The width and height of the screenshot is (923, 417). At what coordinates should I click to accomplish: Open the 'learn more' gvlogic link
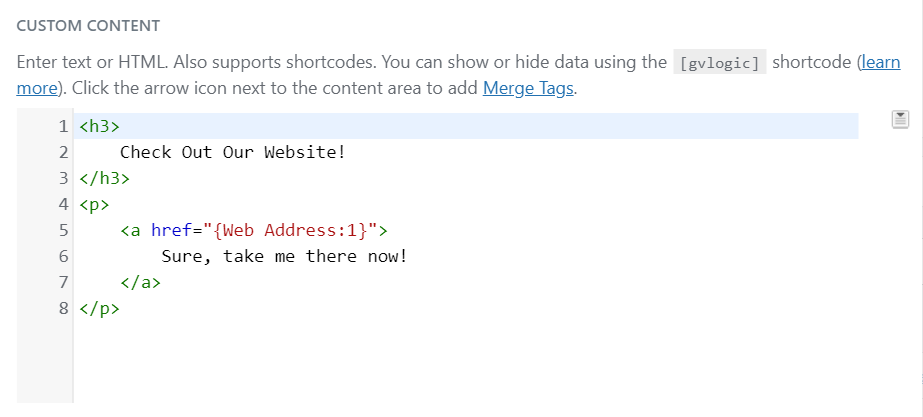point(879,62)
